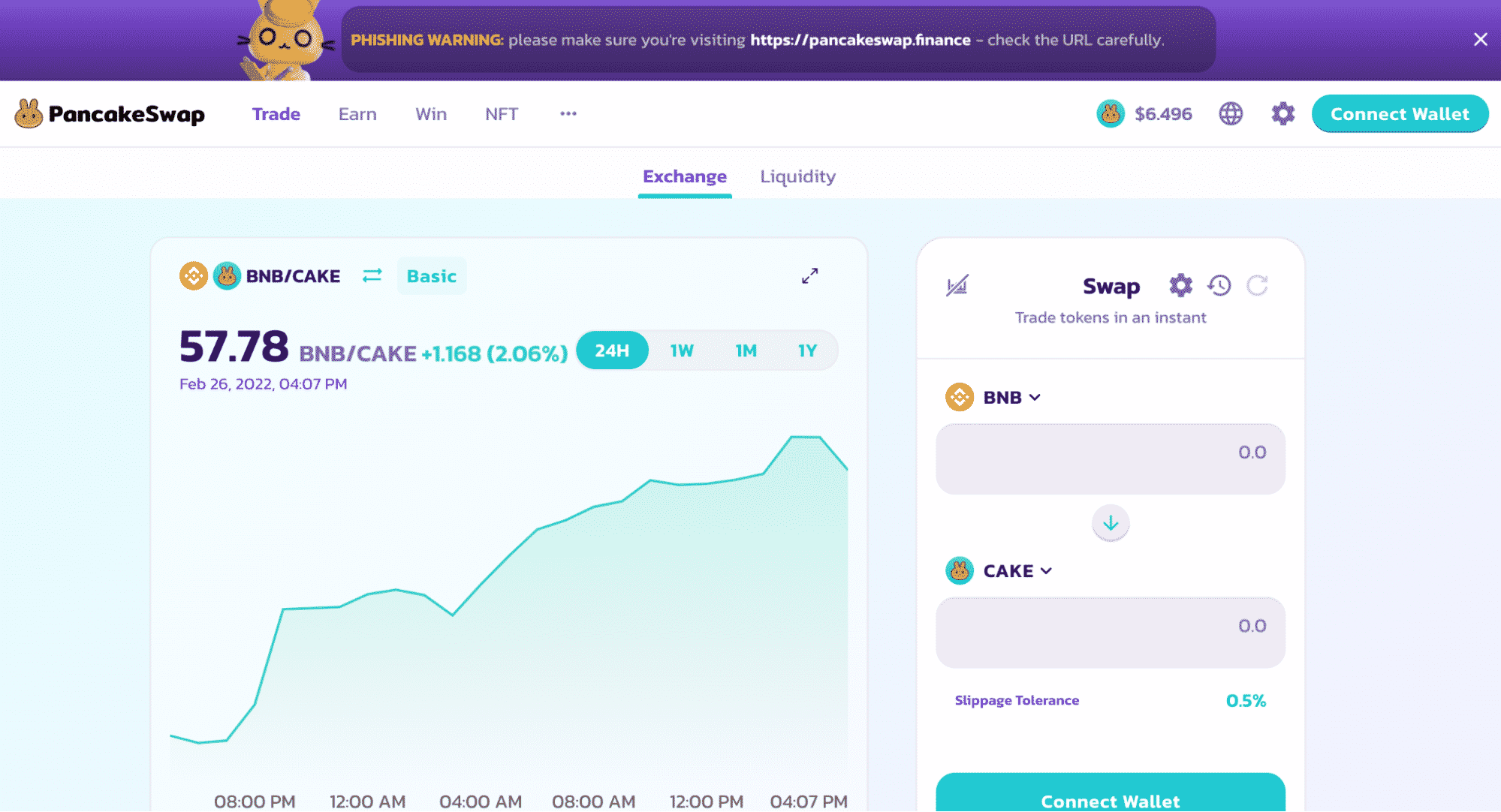The width and height of the screenshot is (1501, 812).
Task: Click the PancakeSwap logo
Action: pyautogui.click(x=110, y=114)
